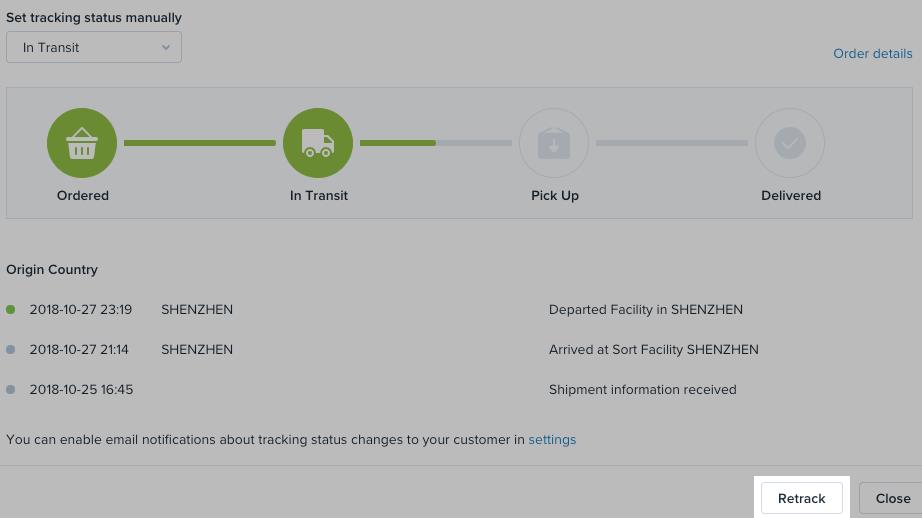Click the gray dot beside 2018-10-27 21:14
Viewport: 922px width, 518px height.
point(11,349)
